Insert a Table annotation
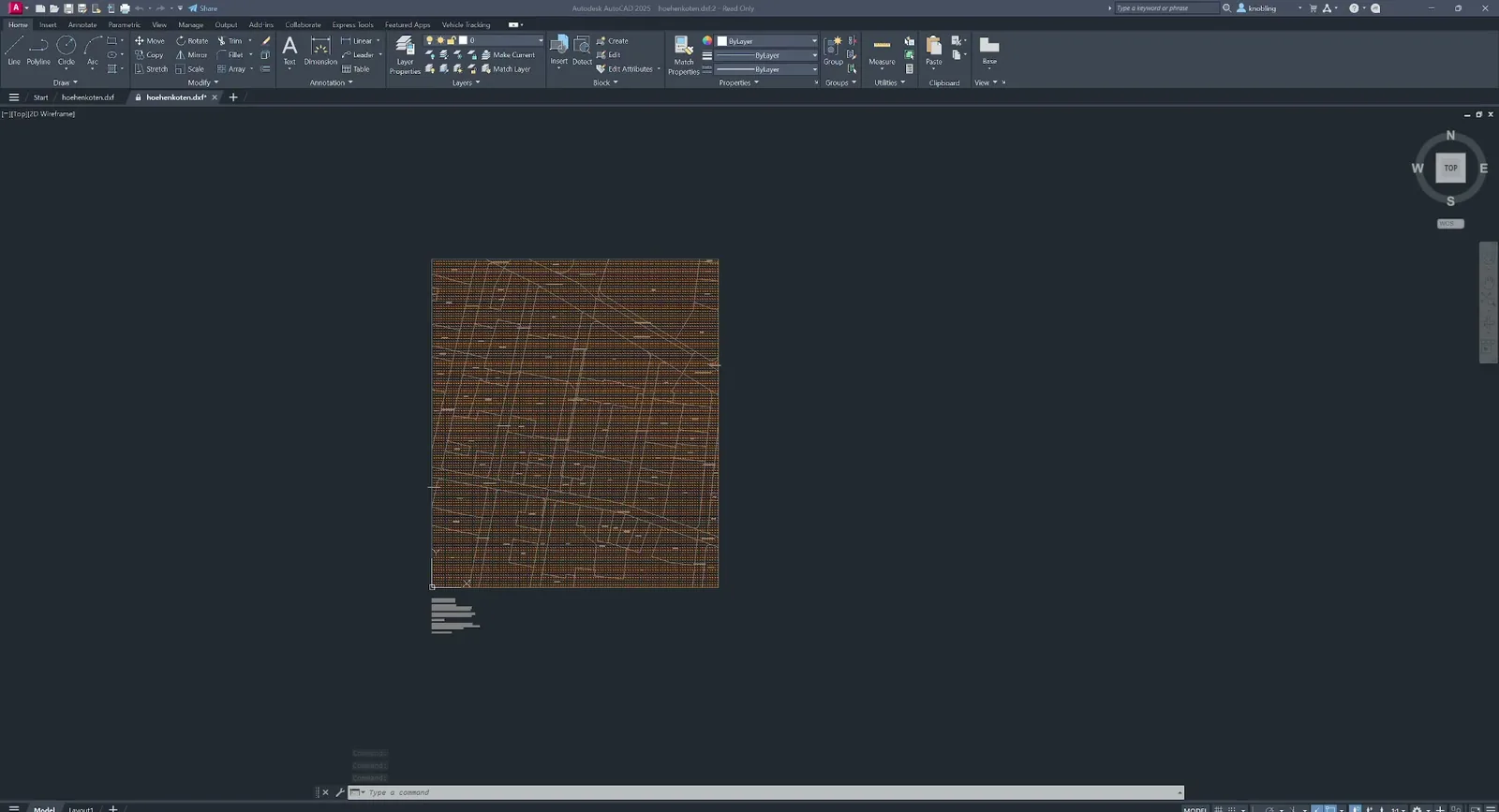The height and width of the screenshot is (812, 1499). pos(355,69)
